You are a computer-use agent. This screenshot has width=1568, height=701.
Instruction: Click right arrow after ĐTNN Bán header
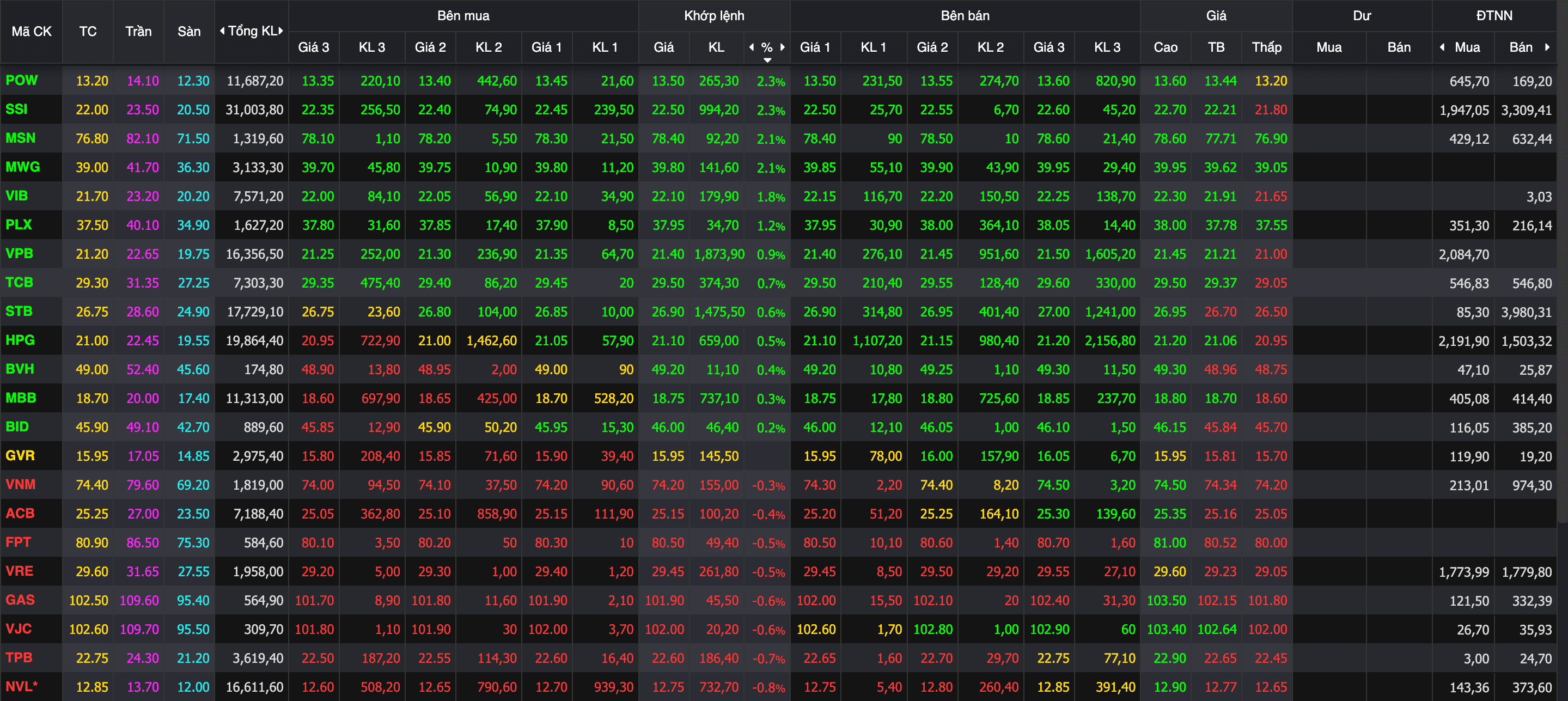click(x=1547, y=47)
